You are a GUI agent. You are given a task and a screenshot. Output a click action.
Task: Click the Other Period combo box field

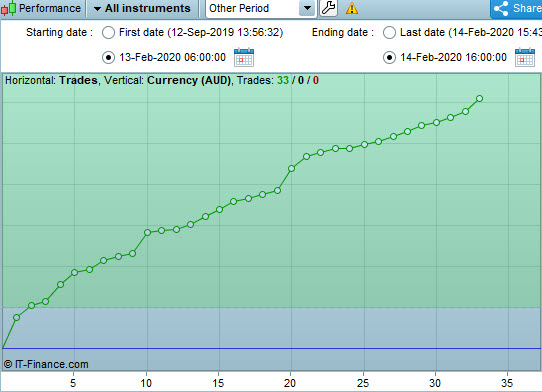tap(261, 8)
